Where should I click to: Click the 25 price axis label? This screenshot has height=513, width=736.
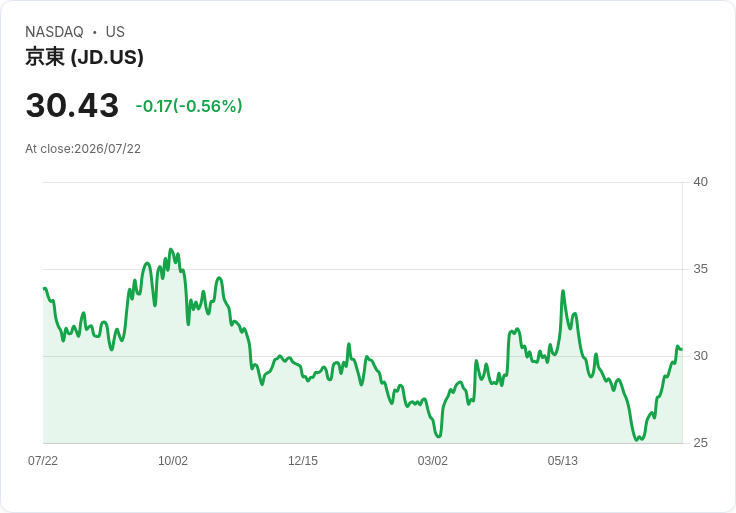(700, 443)
